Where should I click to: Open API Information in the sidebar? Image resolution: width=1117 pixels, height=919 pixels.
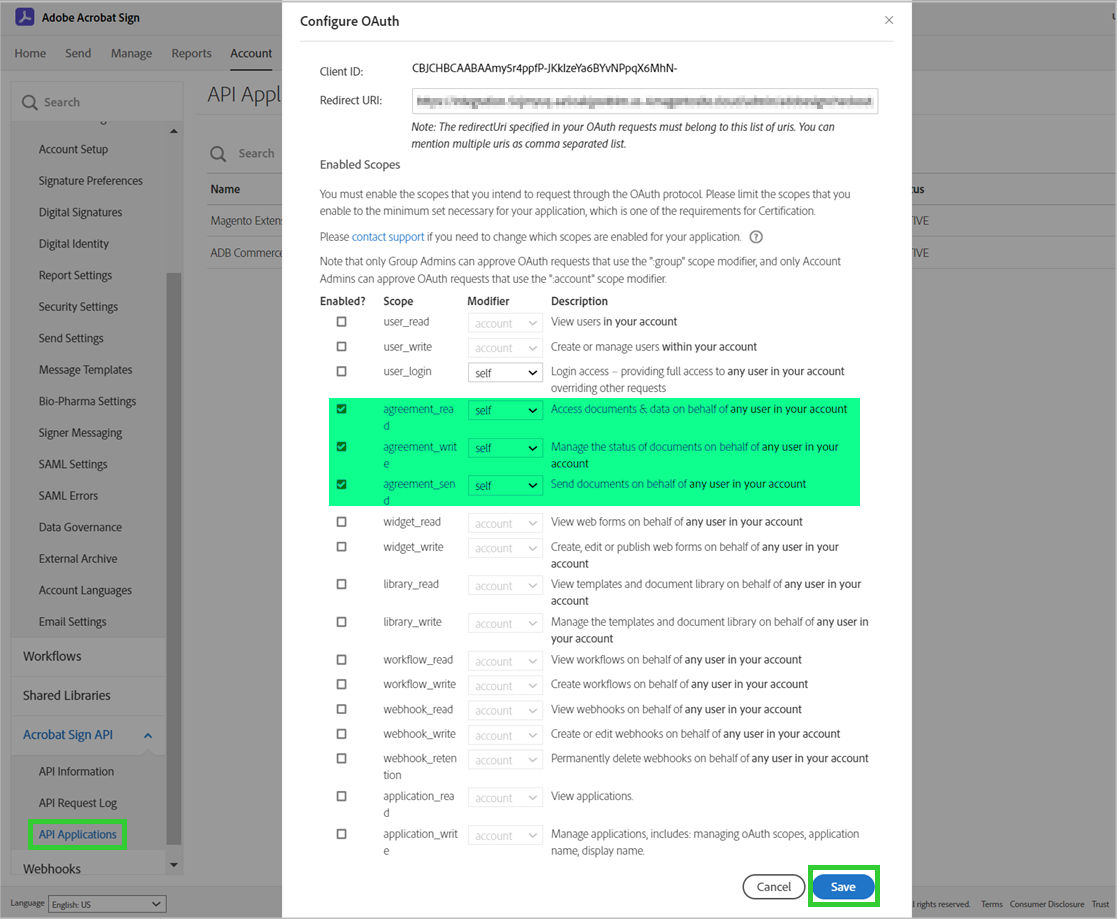(x=76, y=772)
